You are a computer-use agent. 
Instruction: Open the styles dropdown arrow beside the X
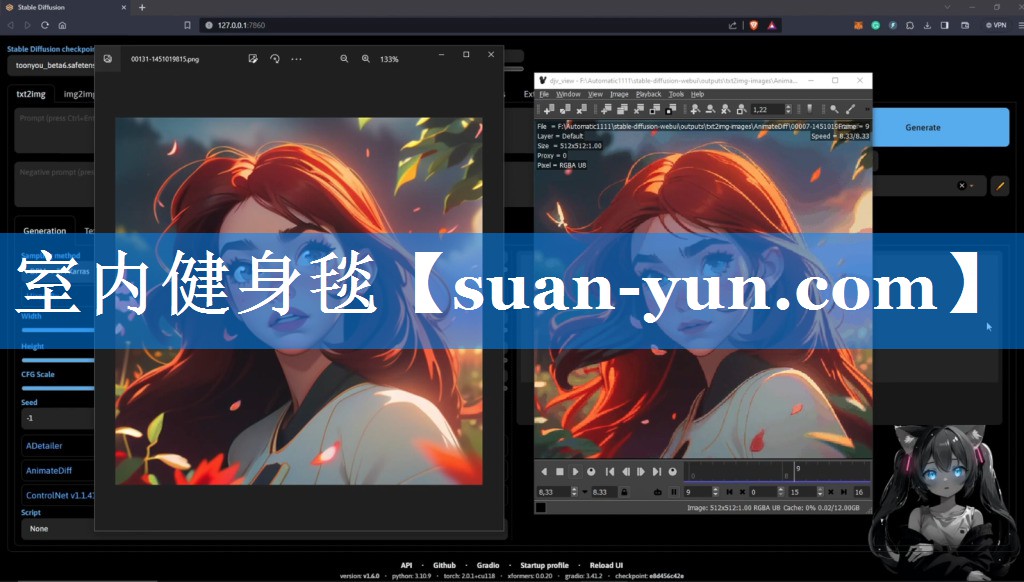972,186
